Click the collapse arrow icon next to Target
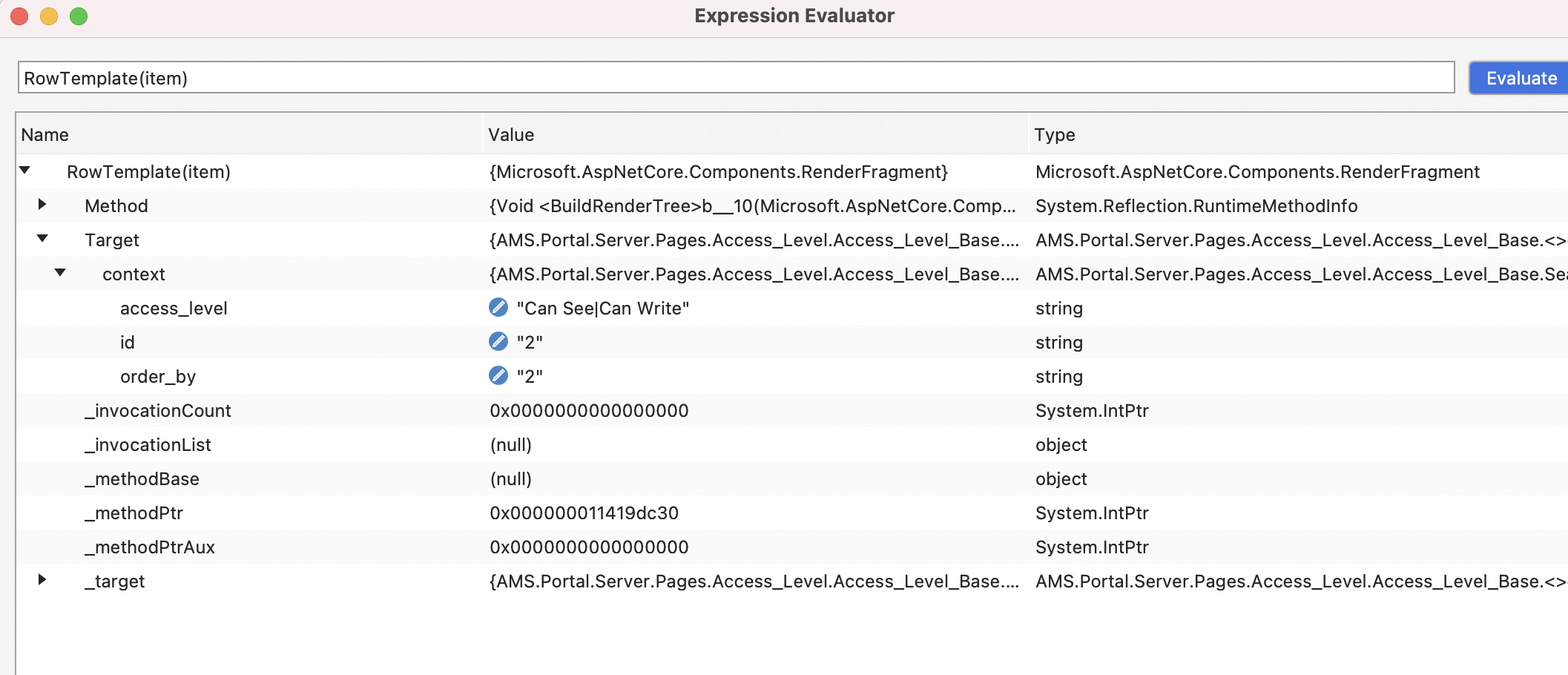Viewport: 1568px width, 675px height. tap(42, 240)
